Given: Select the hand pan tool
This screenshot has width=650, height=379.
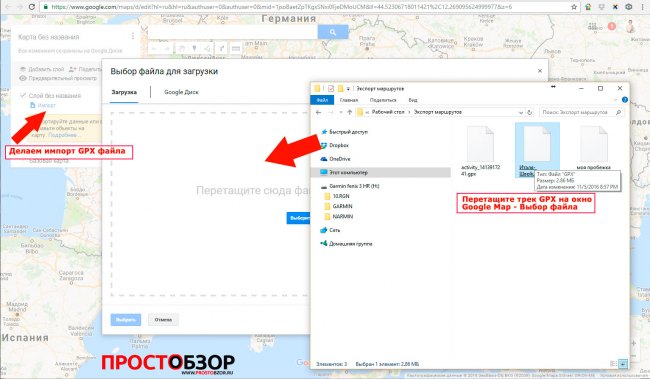Looking at the screenshot, I should pos(181,49).
